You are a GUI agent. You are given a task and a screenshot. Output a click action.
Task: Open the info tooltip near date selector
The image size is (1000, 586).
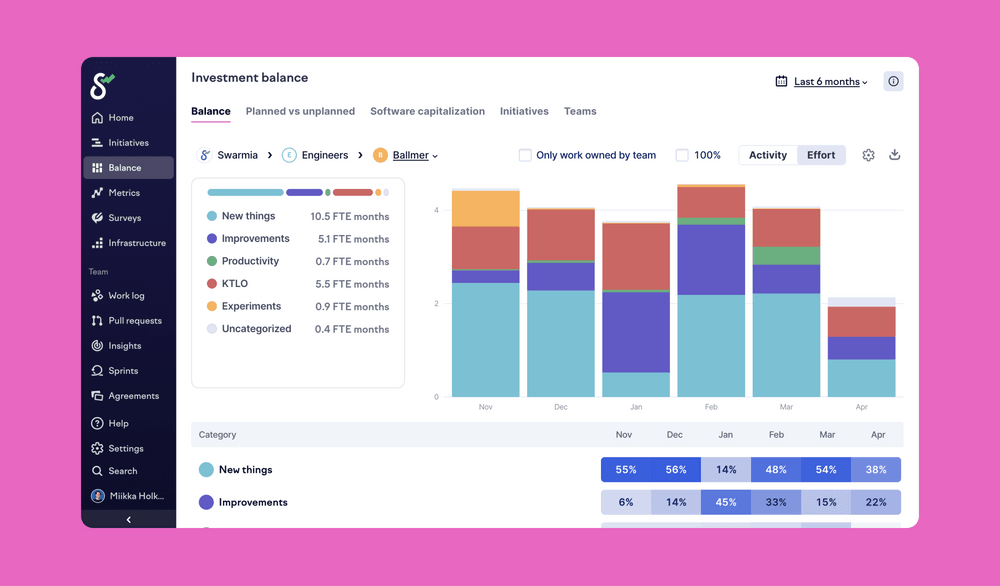pos(893,81)
